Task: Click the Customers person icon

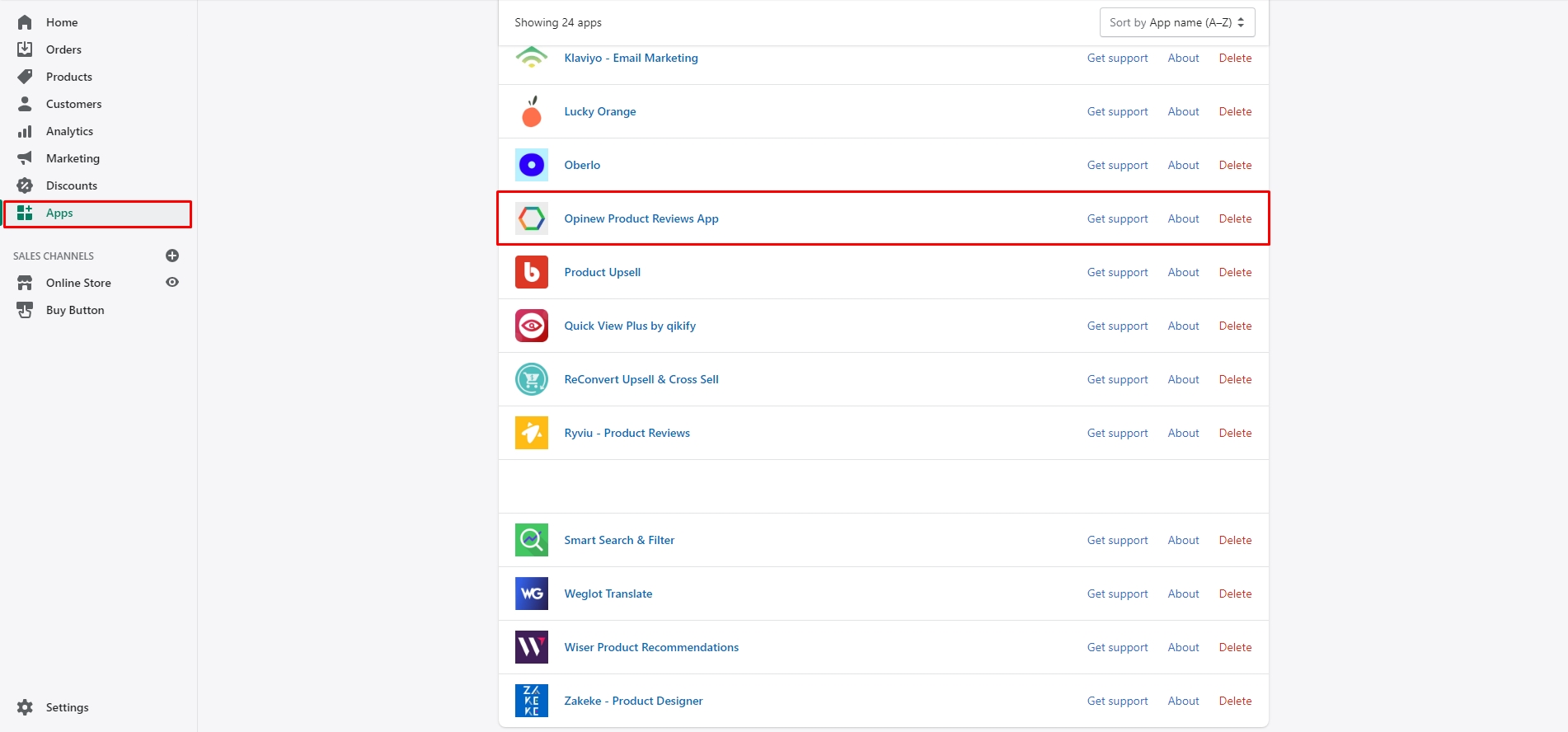Action: [25, 104]
